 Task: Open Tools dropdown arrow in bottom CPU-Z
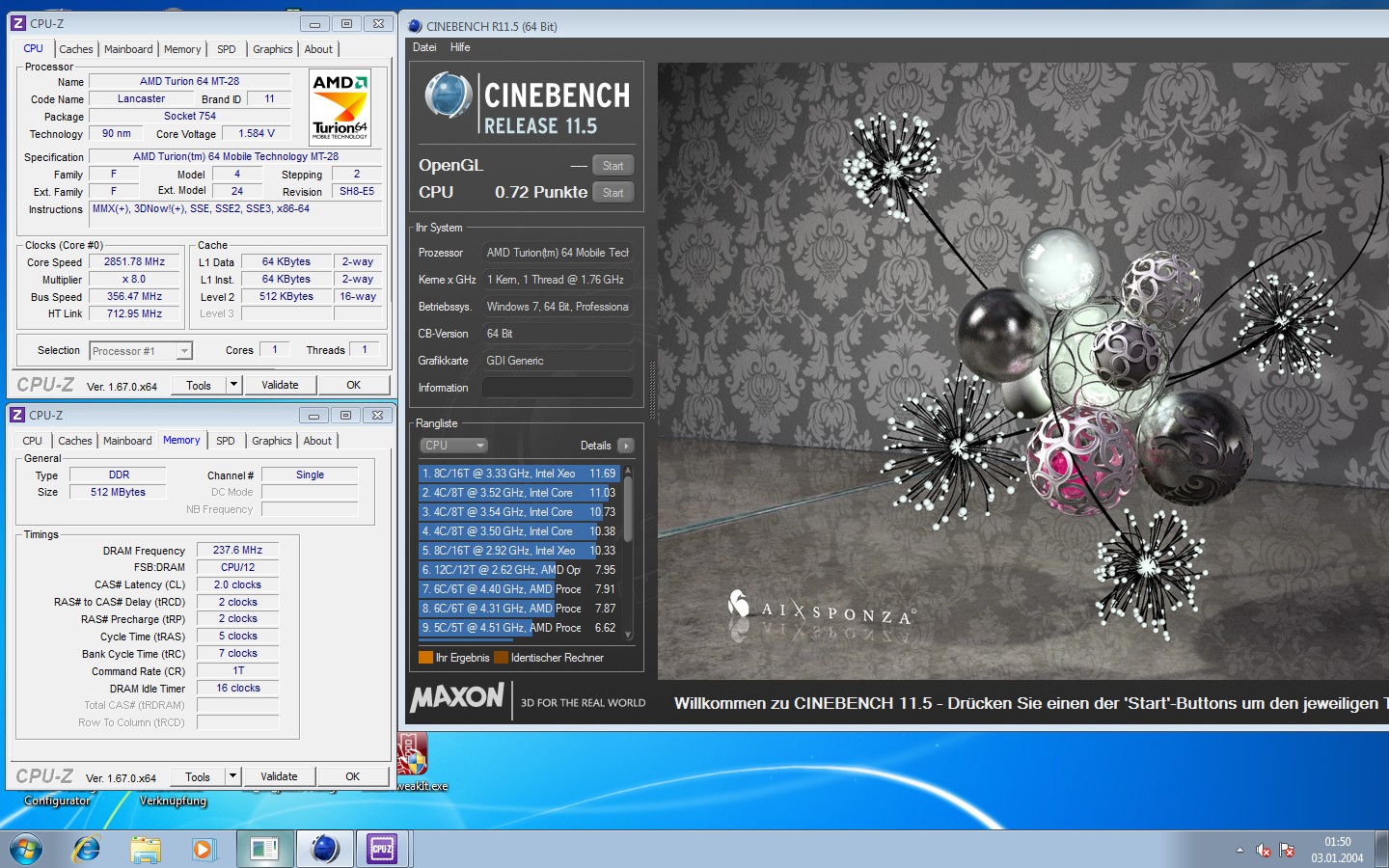(232, 776)
